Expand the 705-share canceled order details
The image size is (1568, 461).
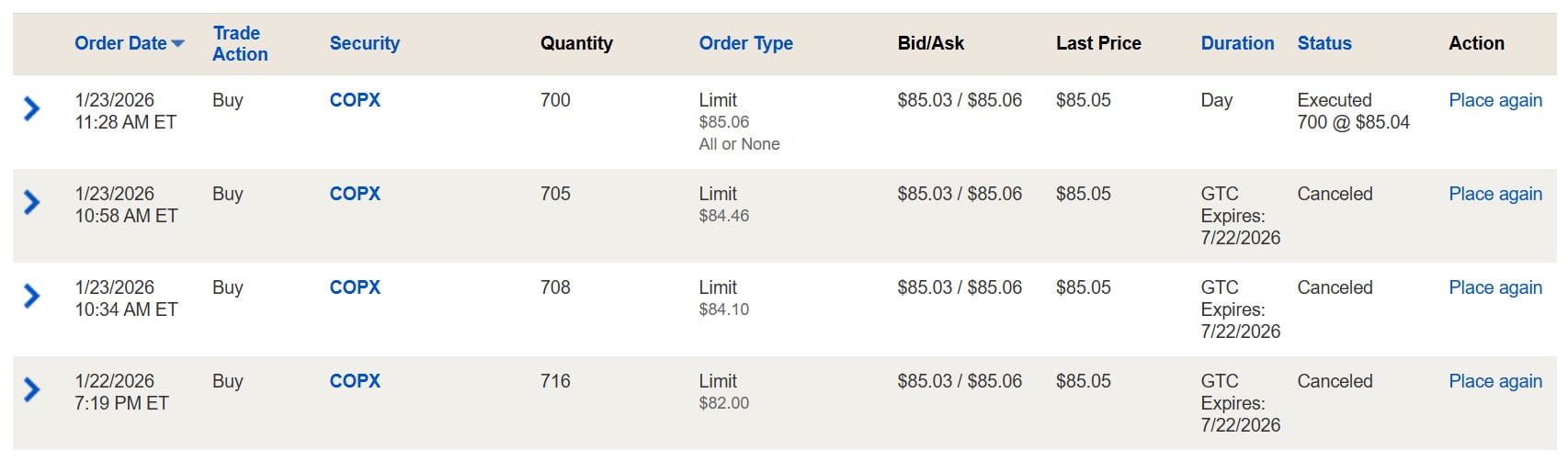[32, 202]
